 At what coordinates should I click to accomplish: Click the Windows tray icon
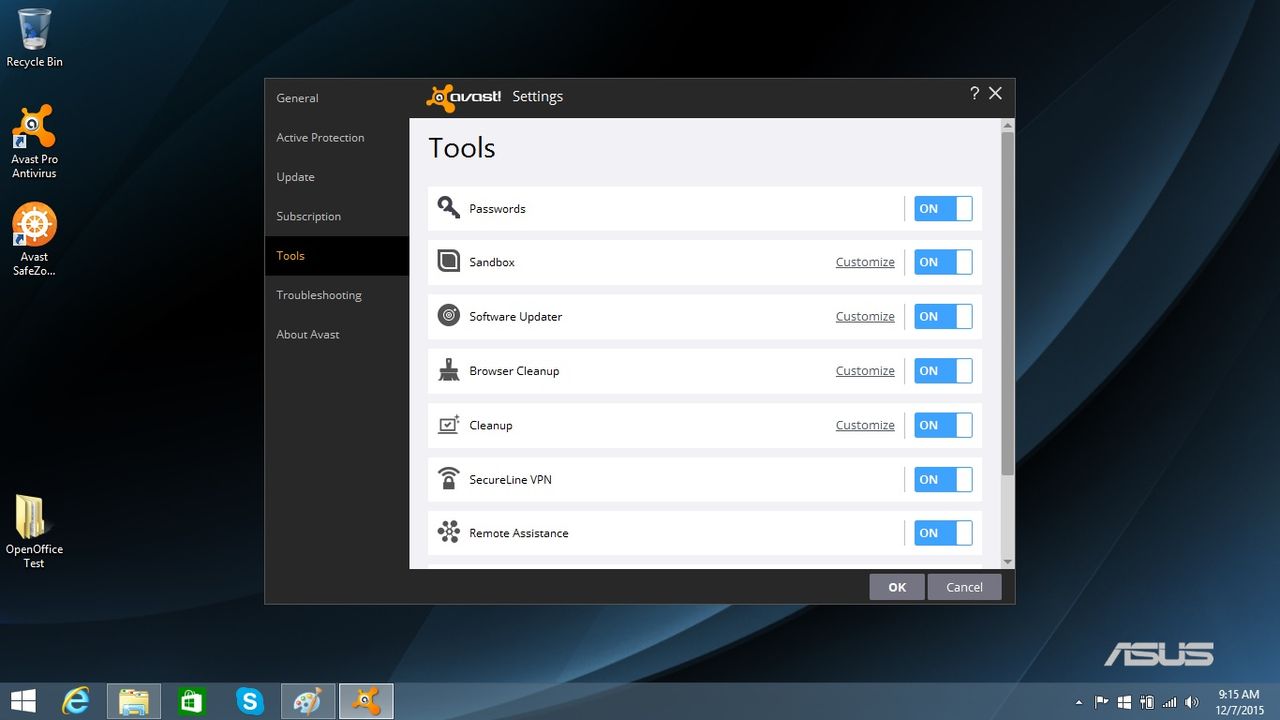(x=1124, y=702)
